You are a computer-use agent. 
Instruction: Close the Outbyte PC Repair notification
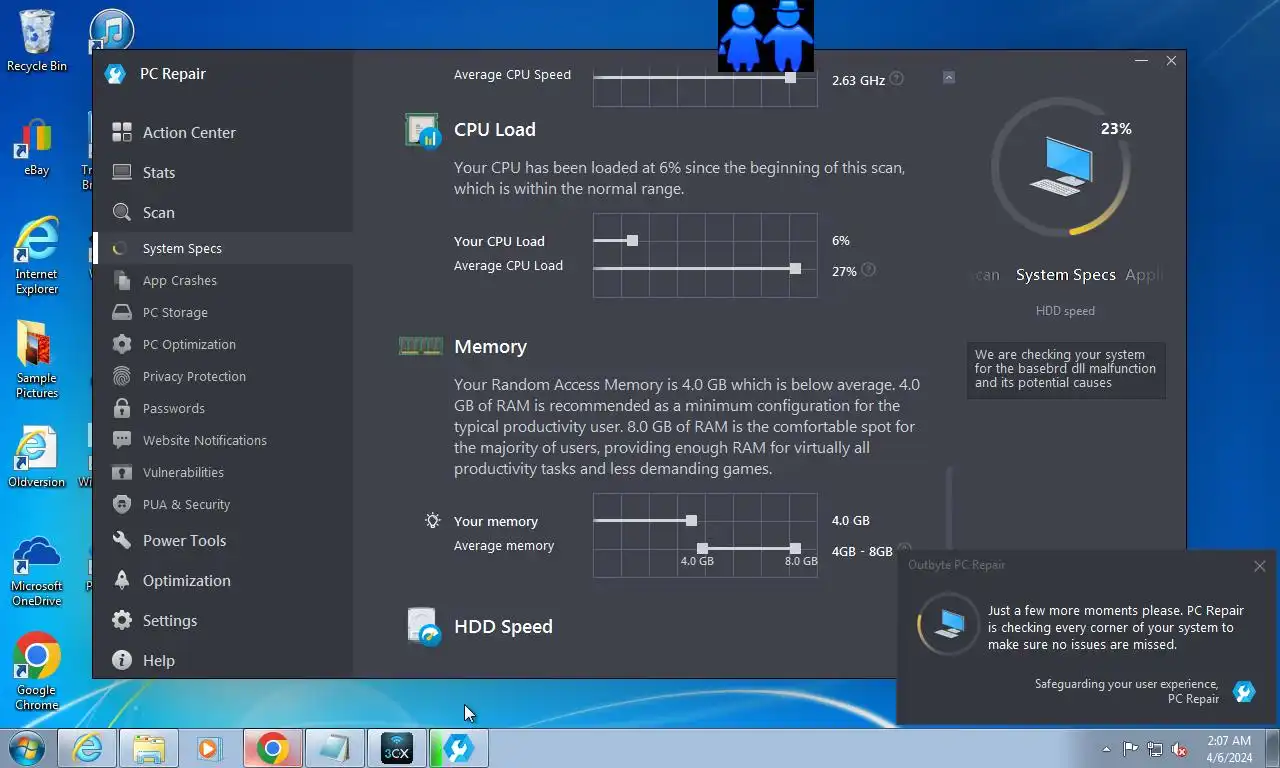(x=1259, y=566)
